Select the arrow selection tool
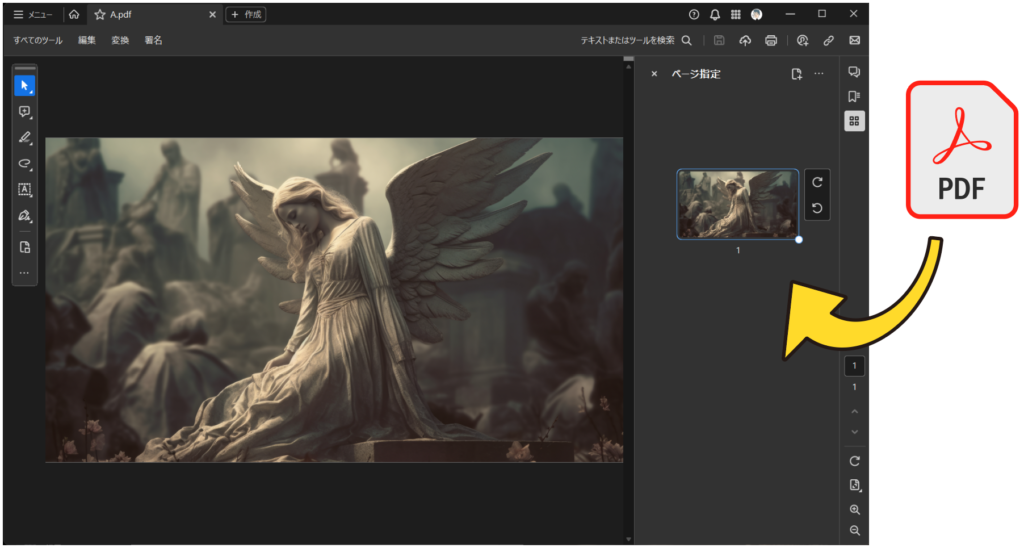 pyautogui.click(x=24, y=86)
